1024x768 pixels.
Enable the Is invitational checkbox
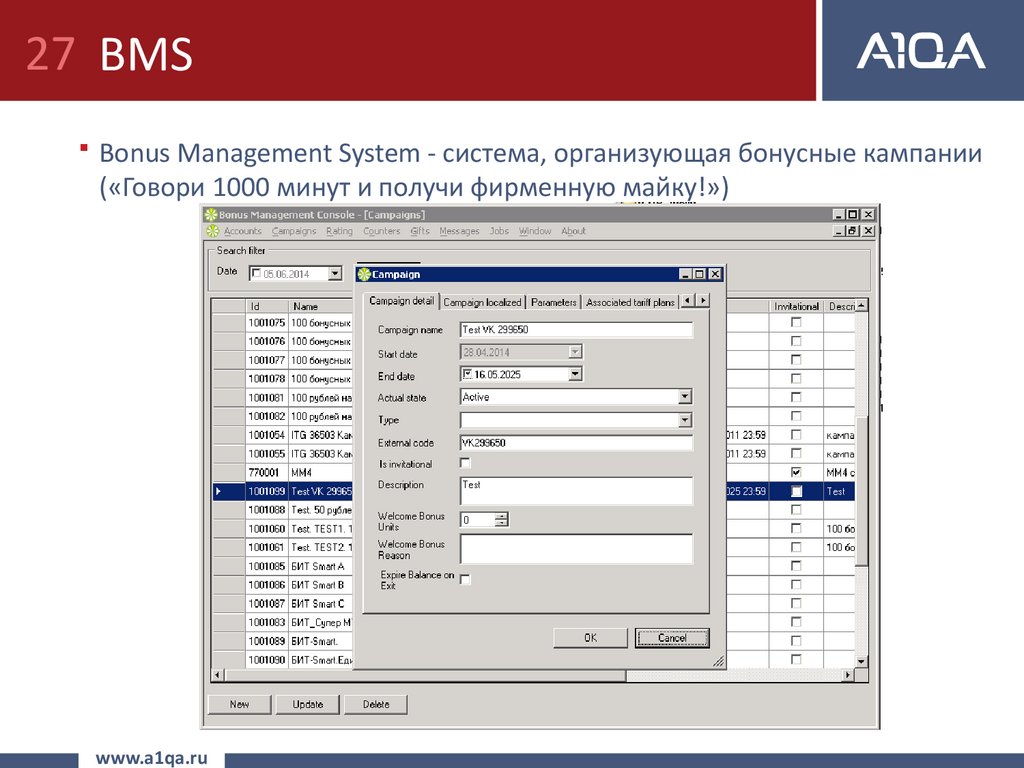click(465, 463)
